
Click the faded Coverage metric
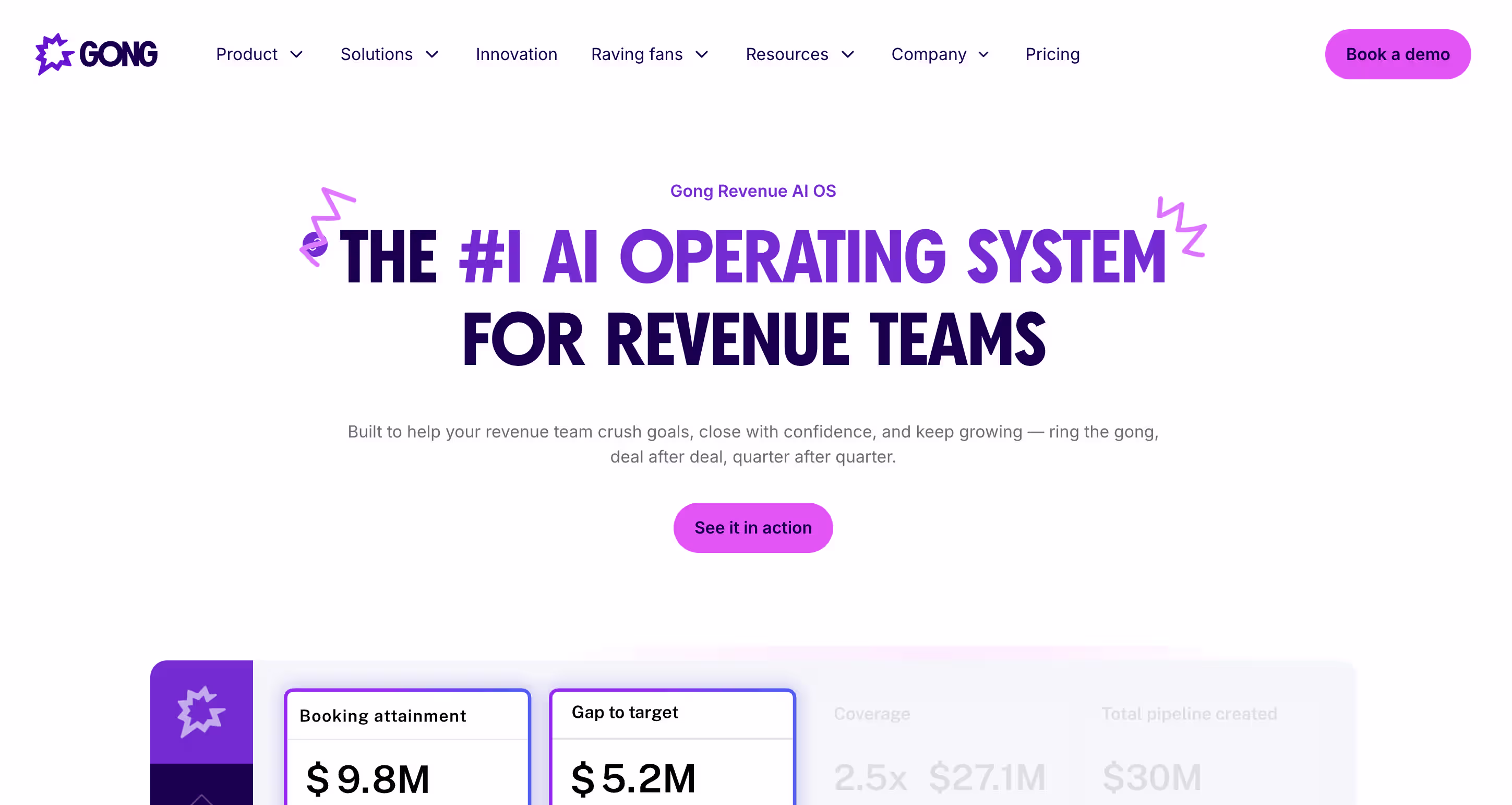click(x=871, y=714)
